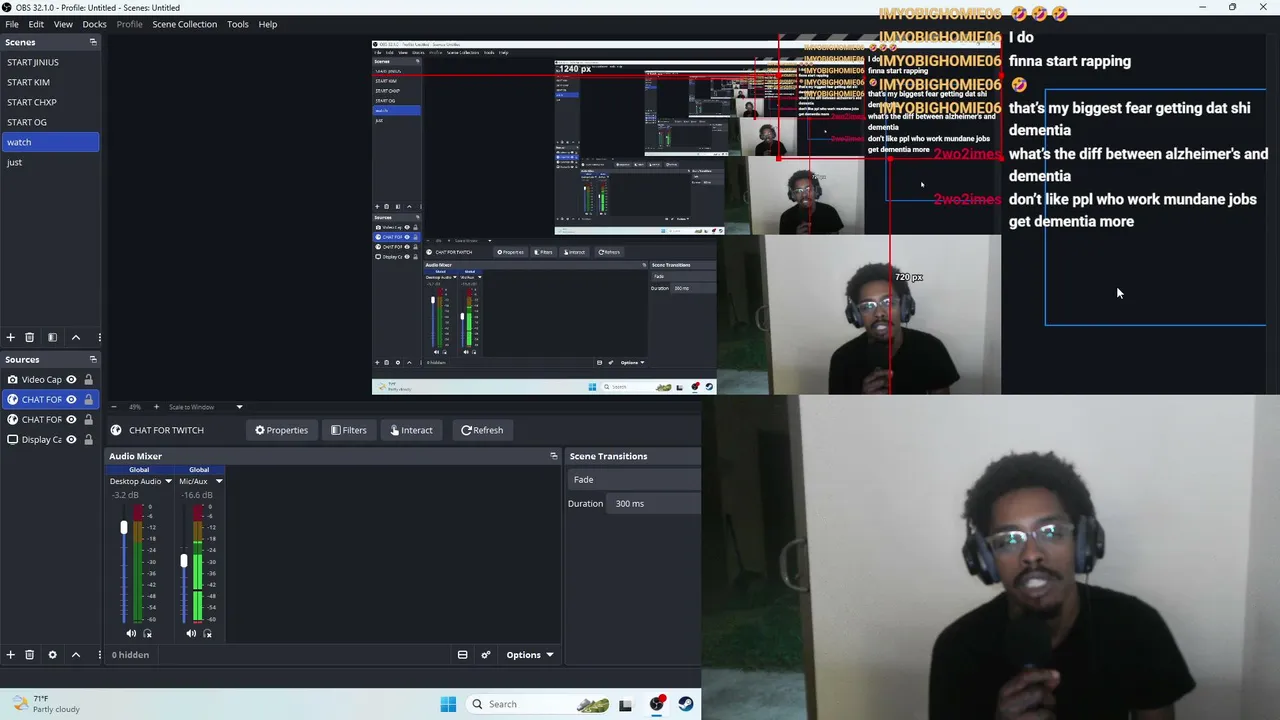Zoom out preview with minus icon

[x=113, y=407]
